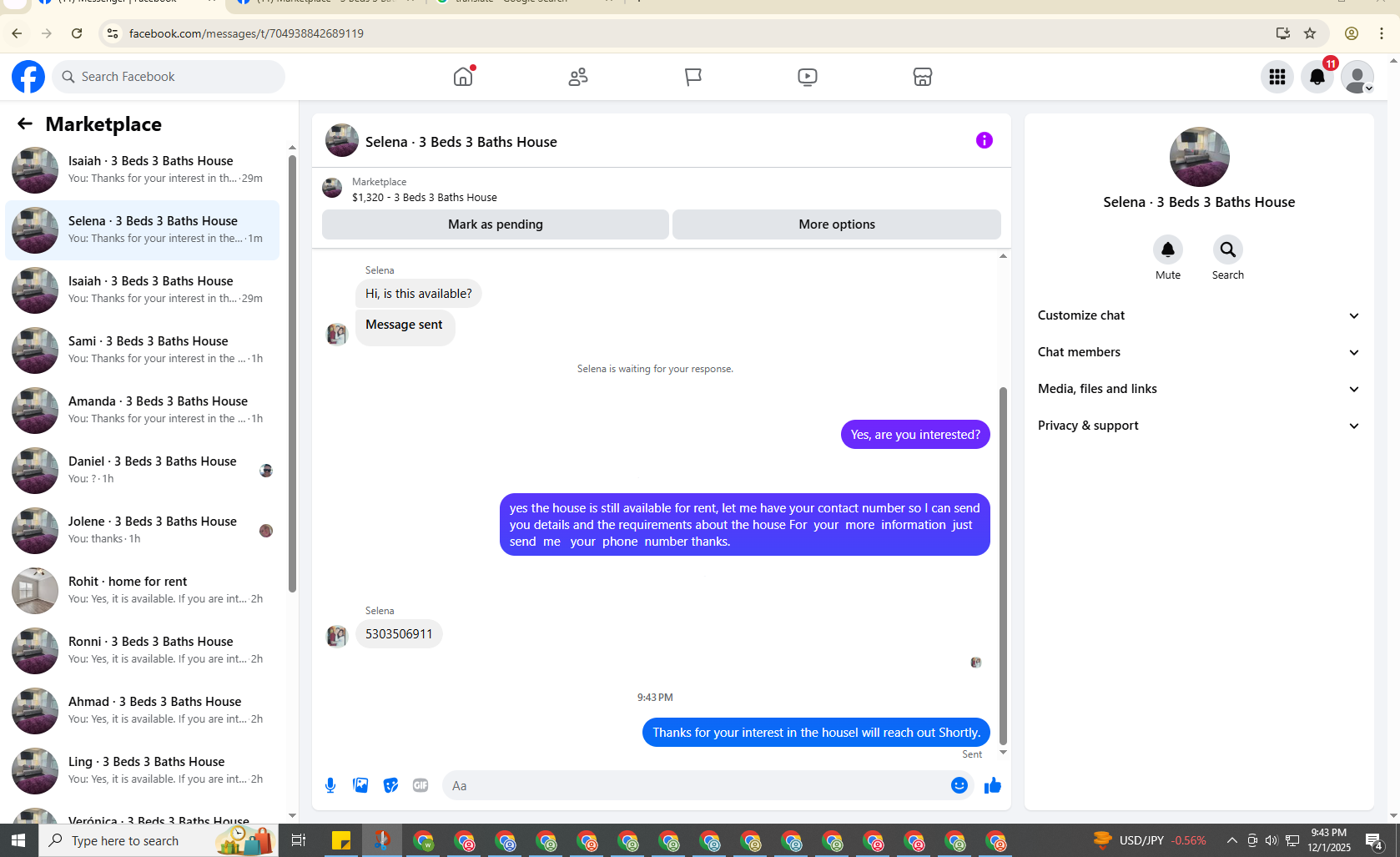
Task: Reload the page in browser
Action: tap(77, 33)
